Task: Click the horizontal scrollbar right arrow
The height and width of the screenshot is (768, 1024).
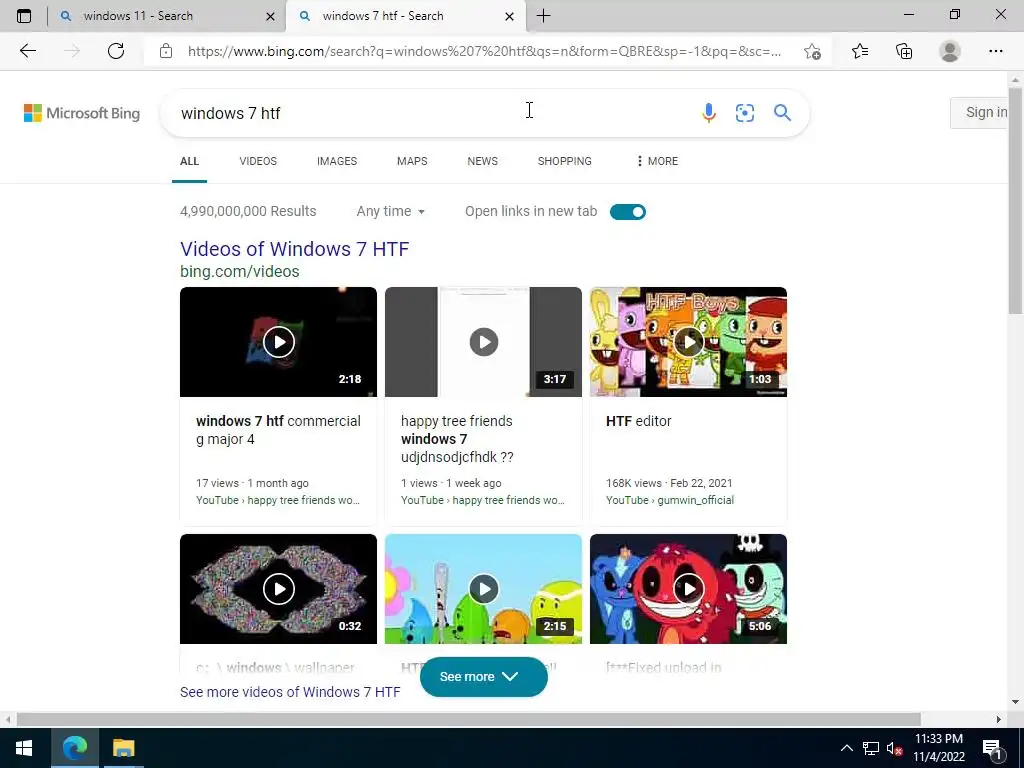Action: tap(999, 719)
